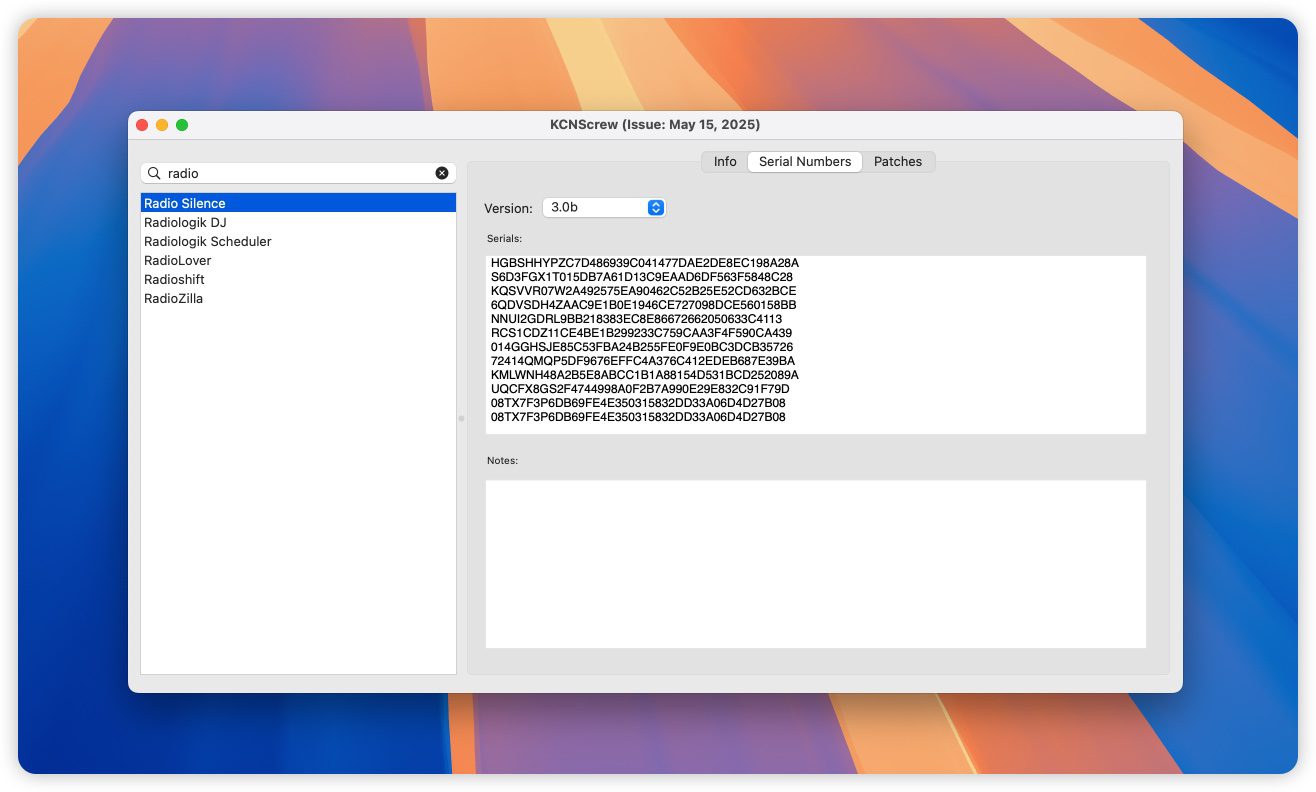Click into the Notes text area

pos(815,564)
